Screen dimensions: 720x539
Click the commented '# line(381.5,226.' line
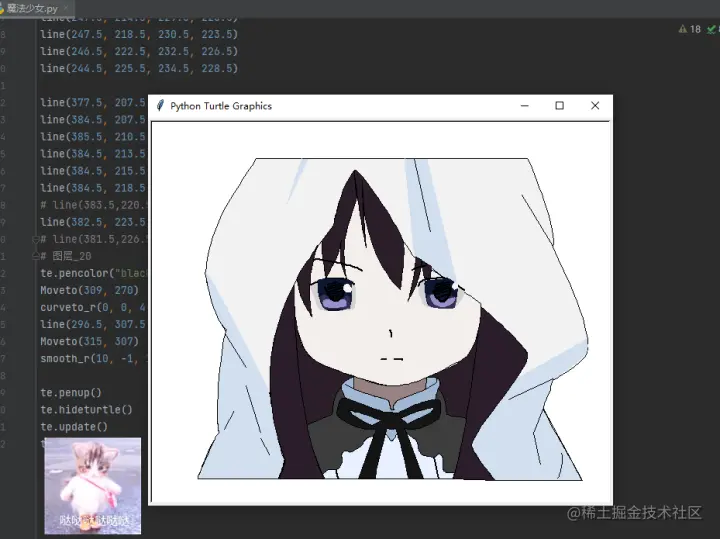(93, 239)
